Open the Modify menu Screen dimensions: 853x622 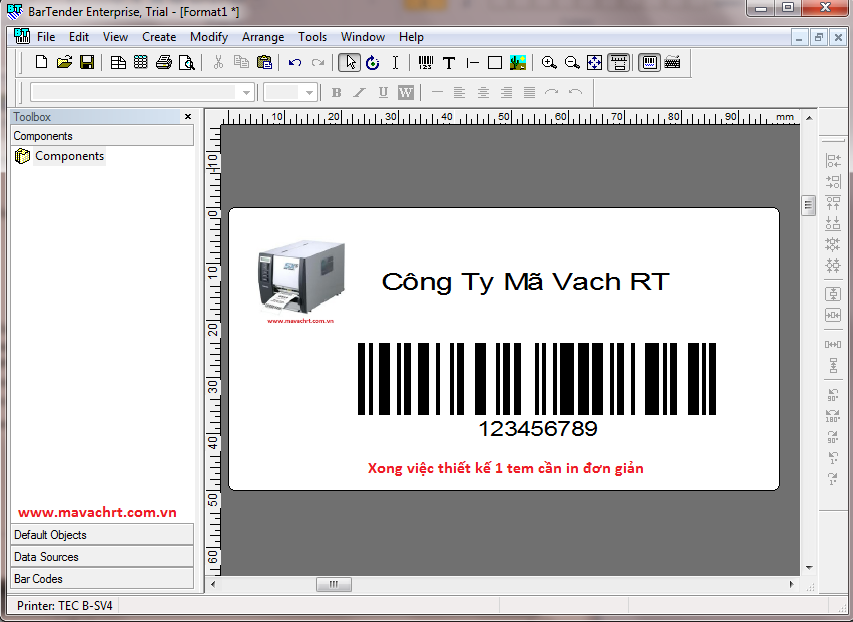pyautogui.click(x=209, y=37)
